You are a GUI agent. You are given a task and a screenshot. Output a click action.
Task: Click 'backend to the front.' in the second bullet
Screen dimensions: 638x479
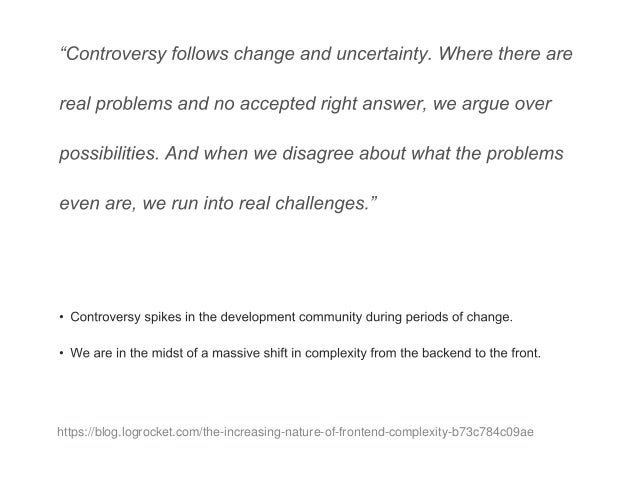pos(481,353)
